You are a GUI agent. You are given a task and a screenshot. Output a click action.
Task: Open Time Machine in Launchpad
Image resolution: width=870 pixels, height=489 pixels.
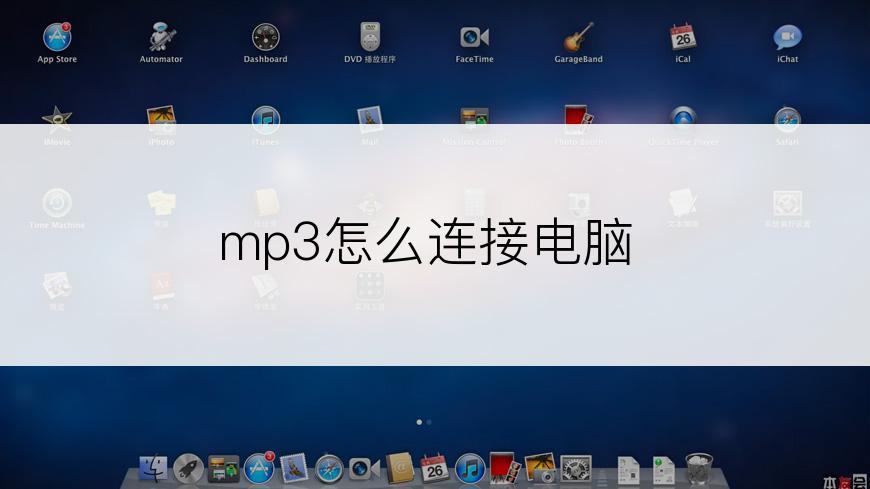click(57, 203)
